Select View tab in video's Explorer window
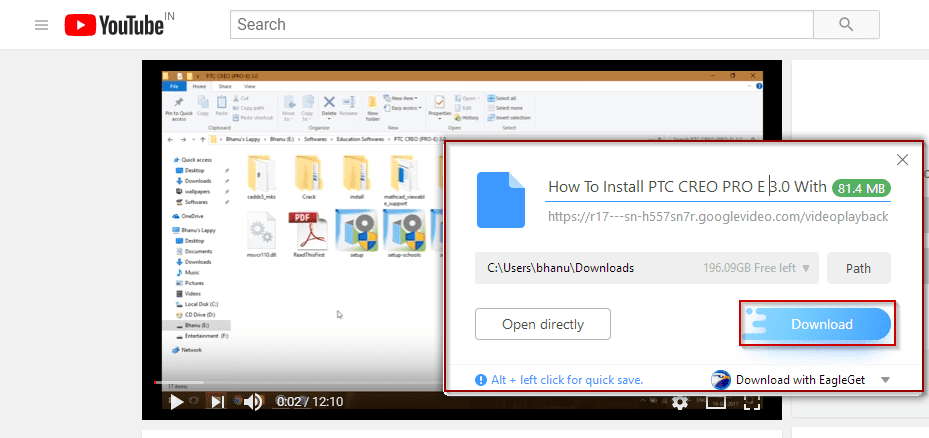 [249, 87]
